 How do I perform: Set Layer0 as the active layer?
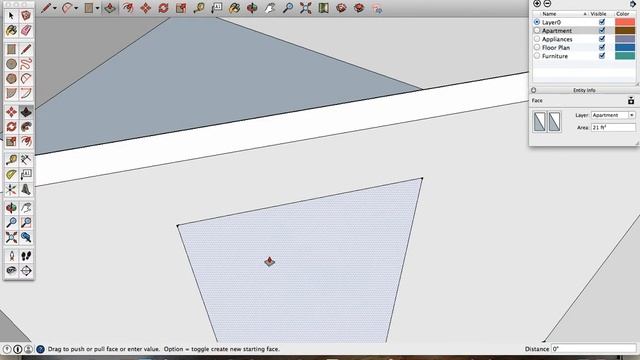tap(537, 22)
